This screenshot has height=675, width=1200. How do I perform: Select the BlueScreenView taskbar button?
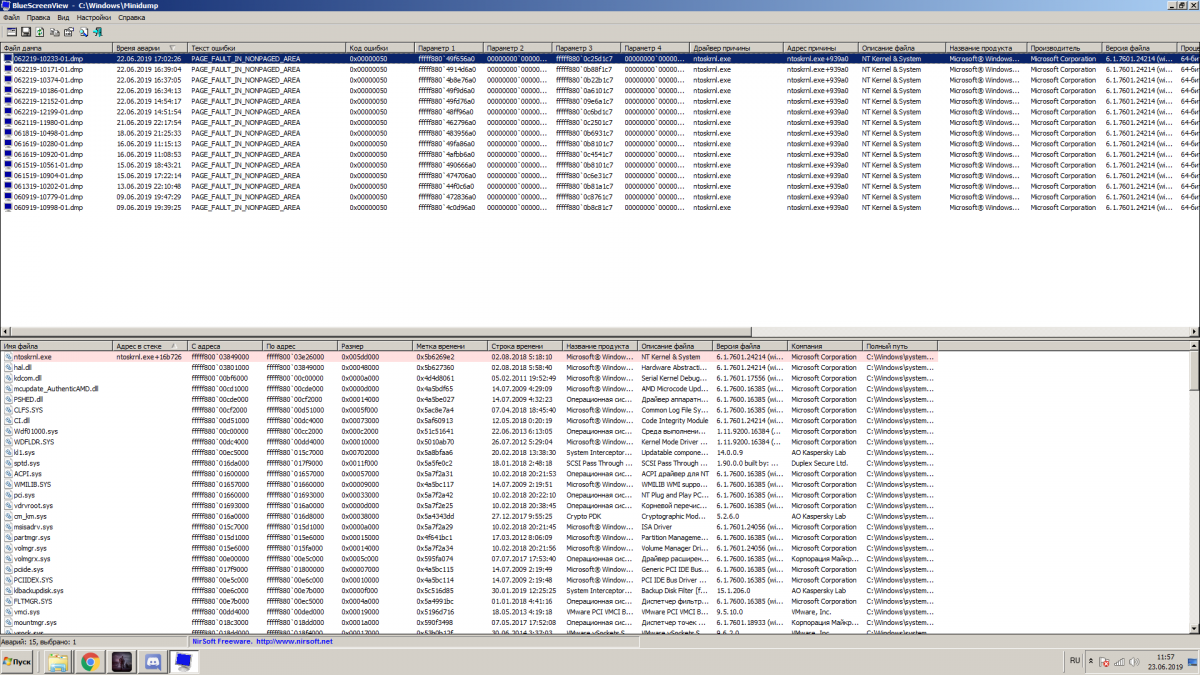184,661
